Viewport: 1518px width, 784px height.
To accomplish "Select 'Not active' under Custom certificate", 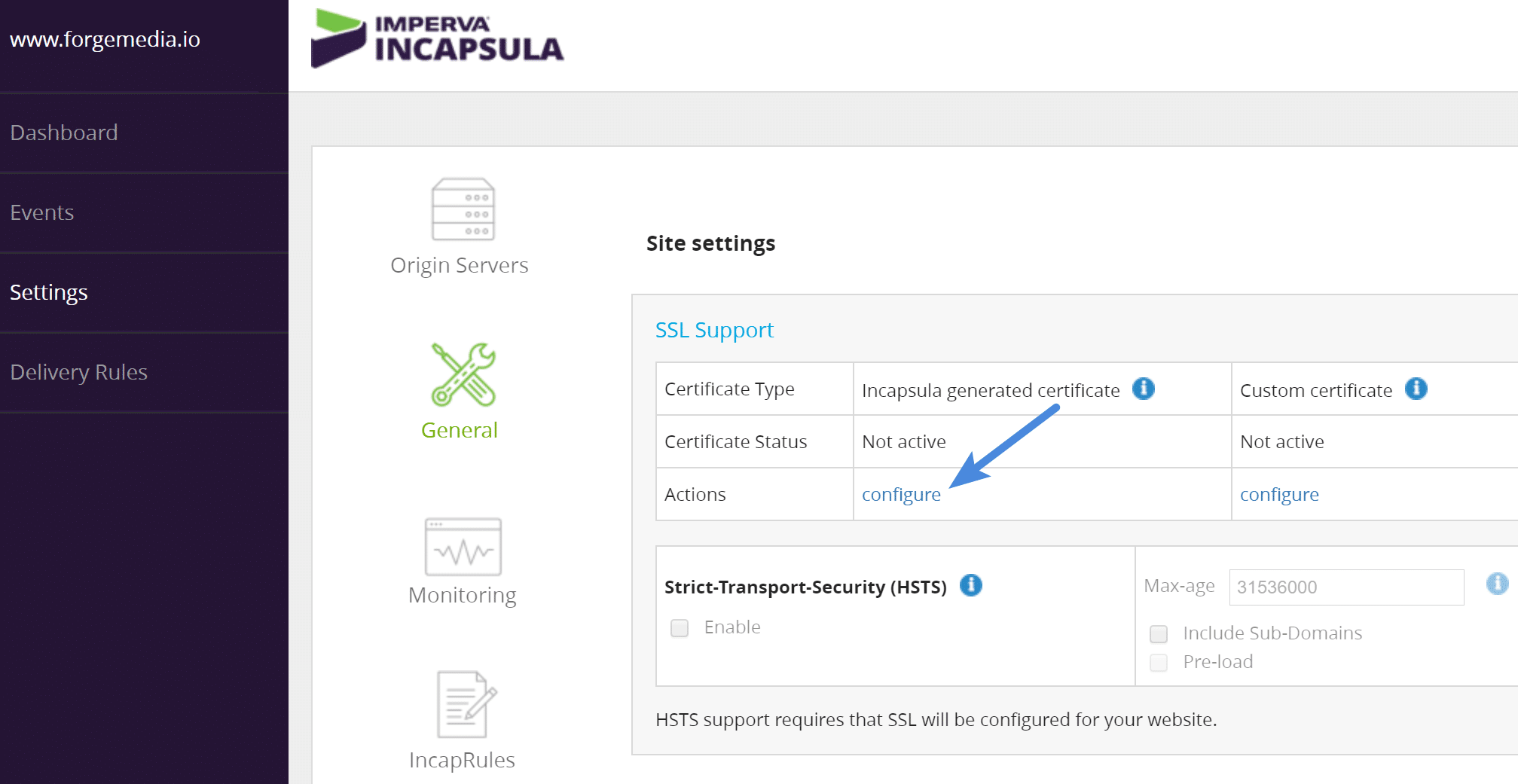I will 1282,442.
